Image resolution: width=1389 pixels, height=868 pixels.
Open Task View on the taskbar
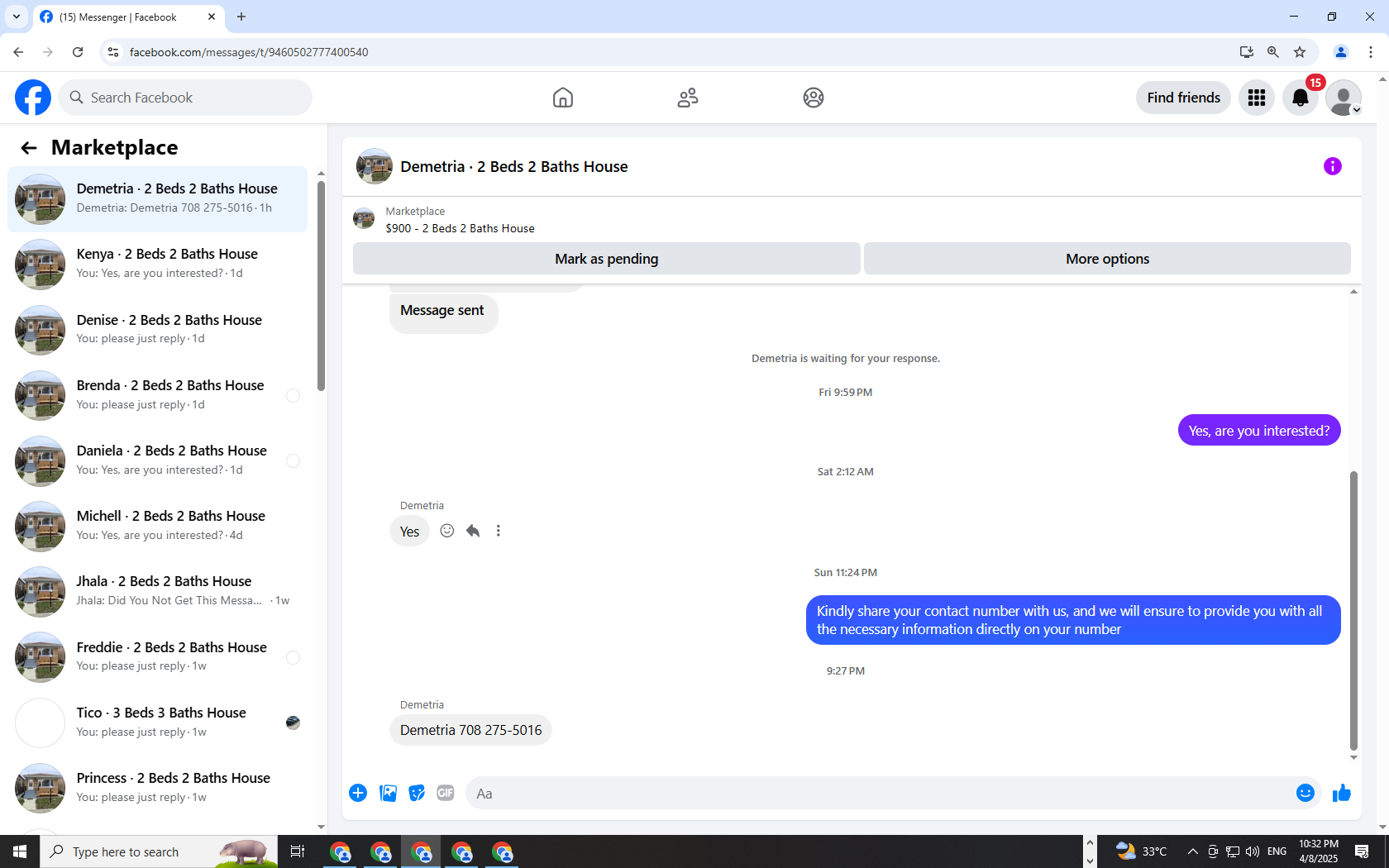pyautogui.click(x=298, y=851)
